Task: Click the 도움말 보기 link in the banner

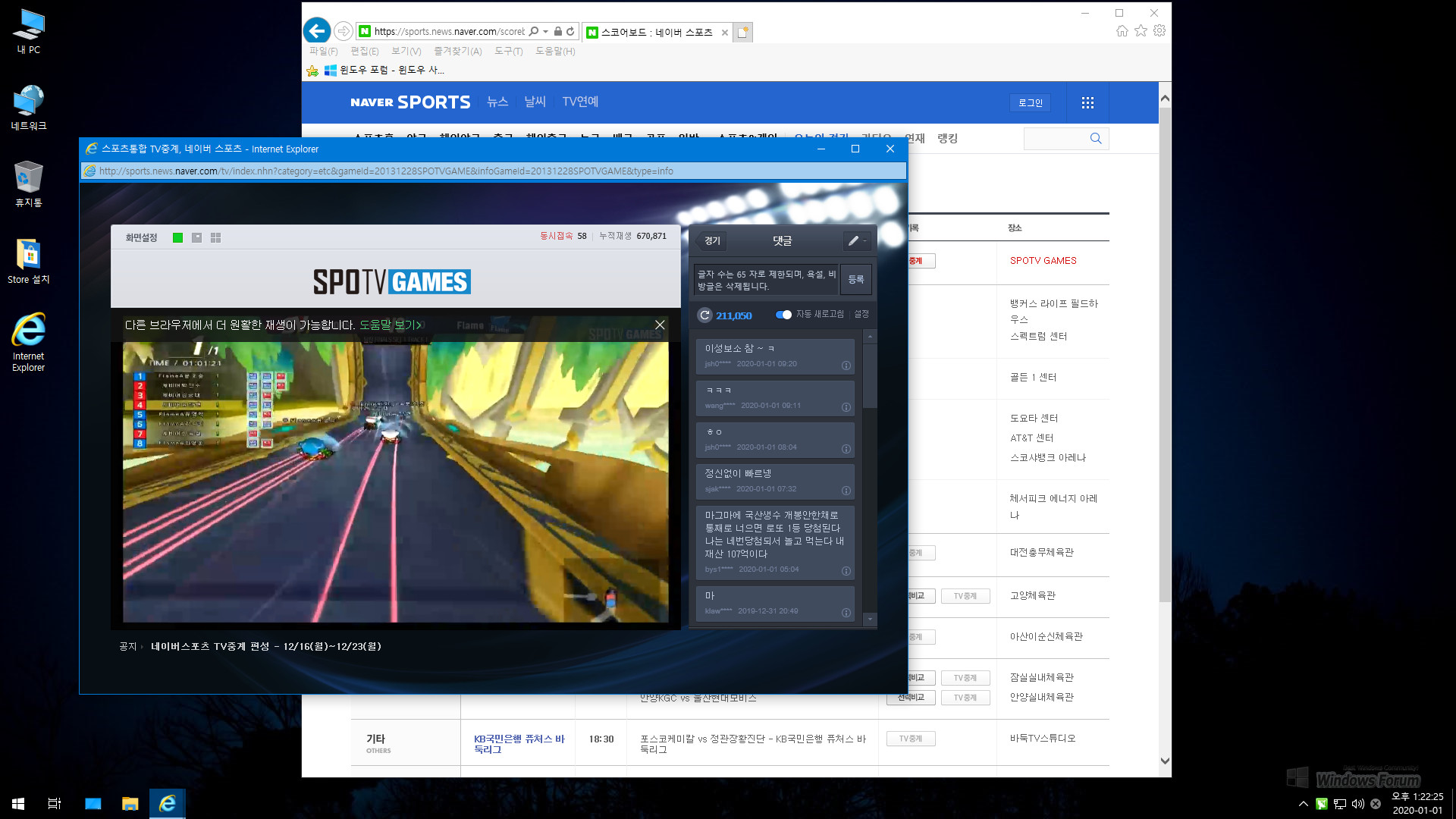Action: point(390,325)
